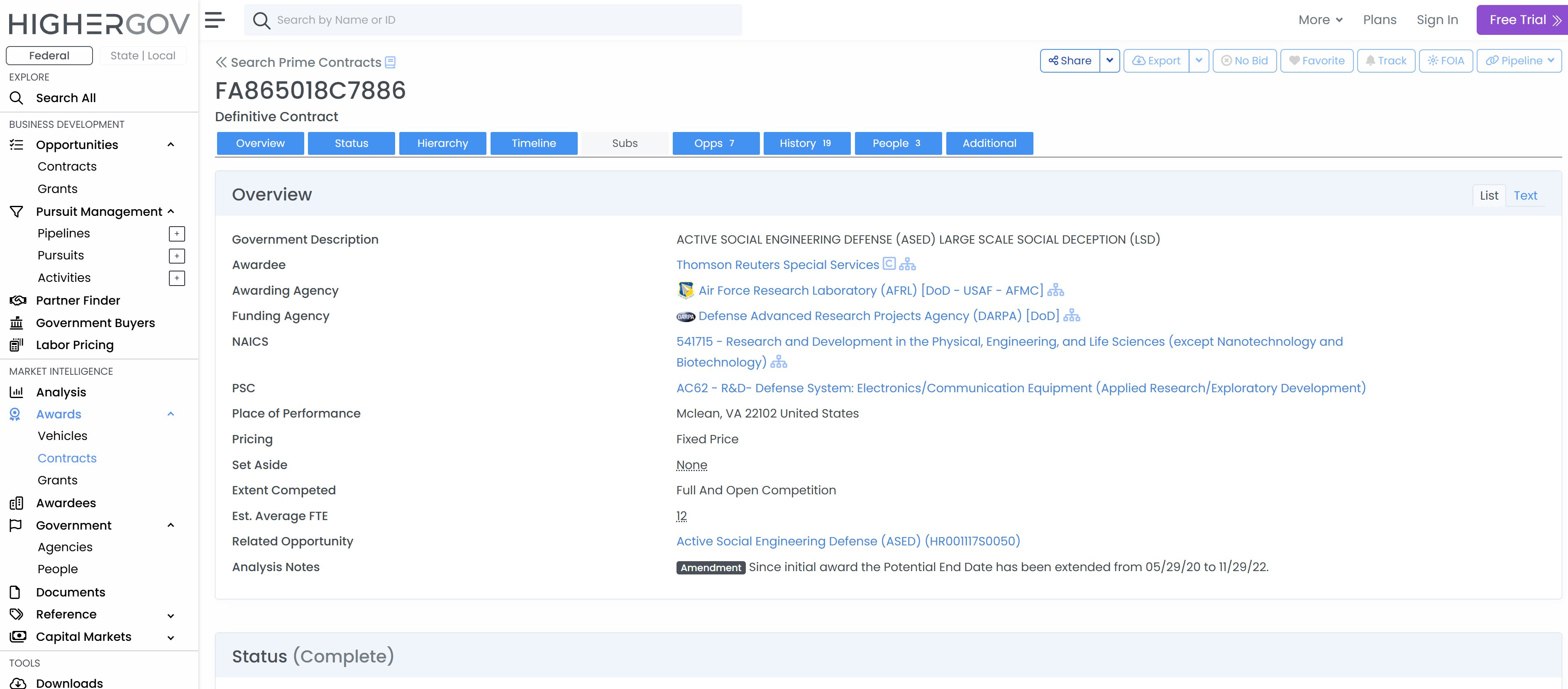Open the Timeline tab
Image resolution: width=1568 pixels, height=689 pixels.
tap(534, 144)
